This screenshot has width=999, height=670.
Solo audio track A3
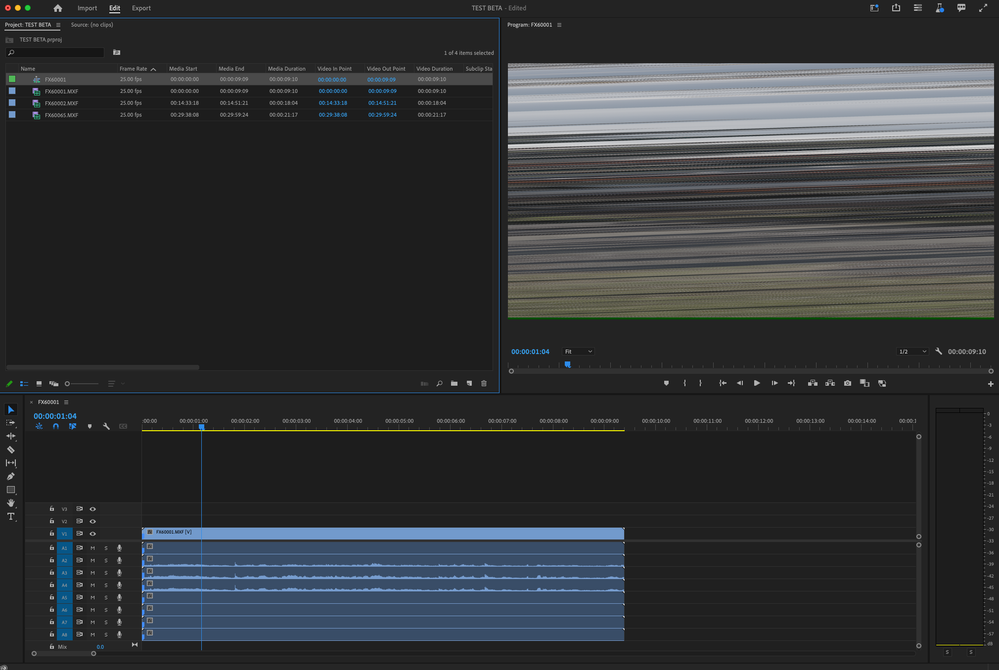click(x=106, y=573)
